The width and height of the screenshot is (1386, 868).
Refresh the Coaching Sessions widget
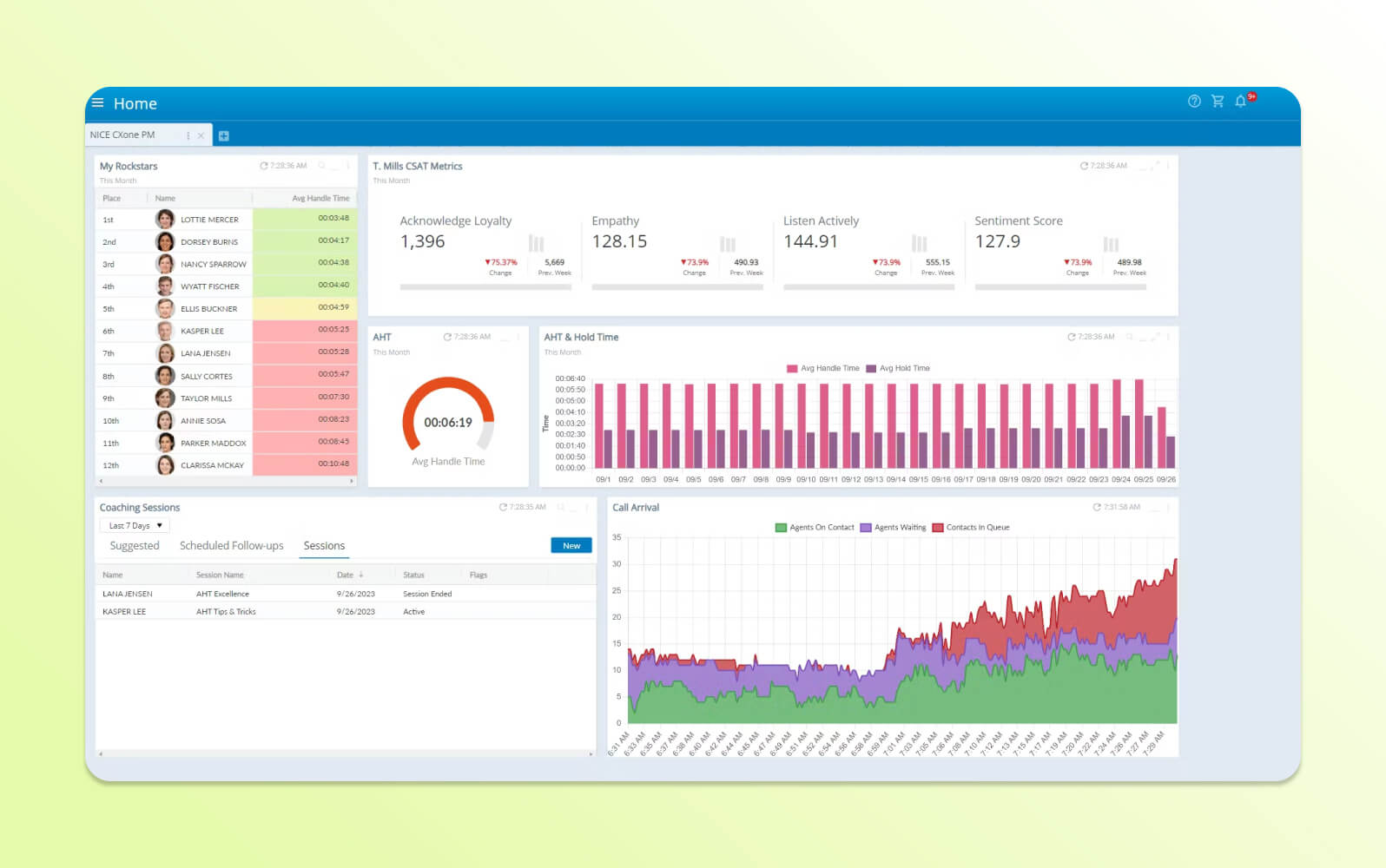[503, 507]
